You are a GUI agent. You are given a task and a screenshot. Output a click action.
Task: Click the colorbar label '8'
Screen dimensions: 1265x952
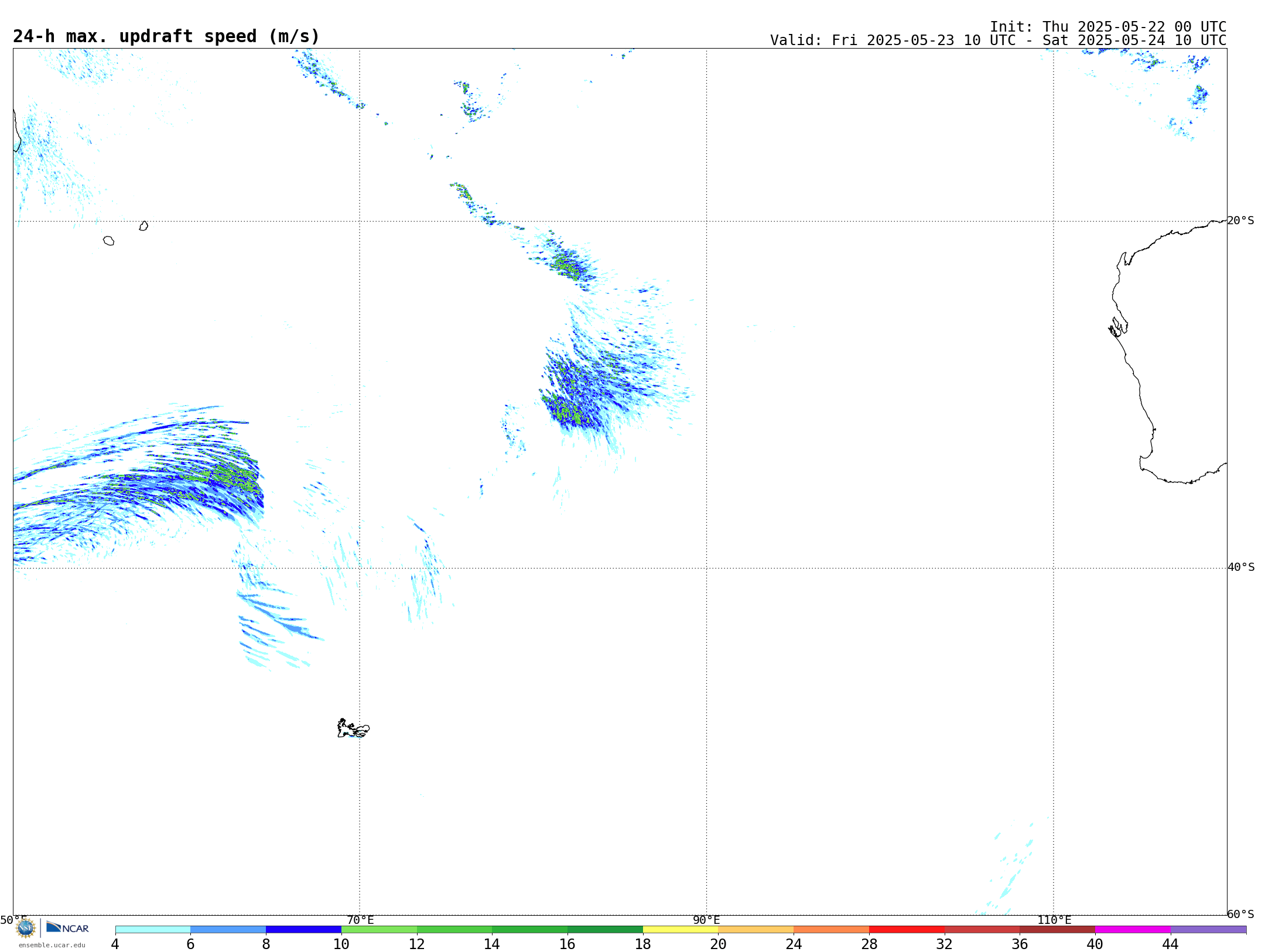266,944
